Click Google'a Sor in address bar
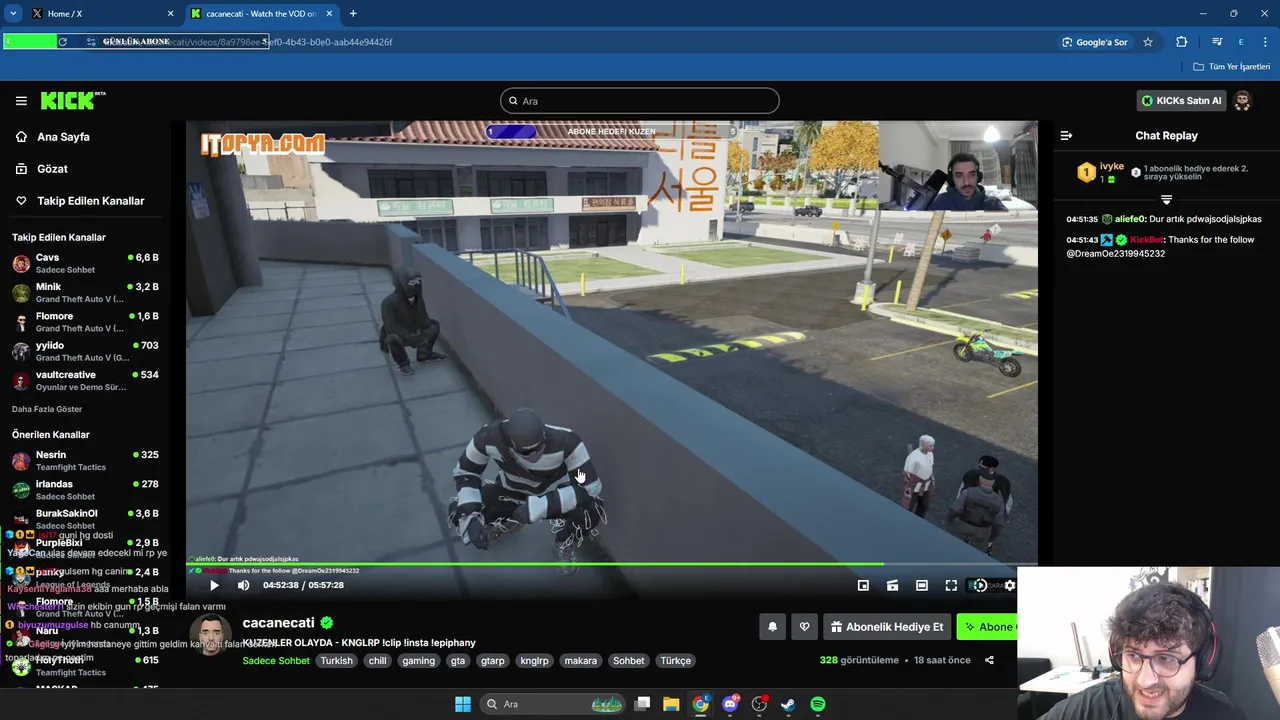The height and width of the screenshot is (720, 1280). click(1095, 42)
